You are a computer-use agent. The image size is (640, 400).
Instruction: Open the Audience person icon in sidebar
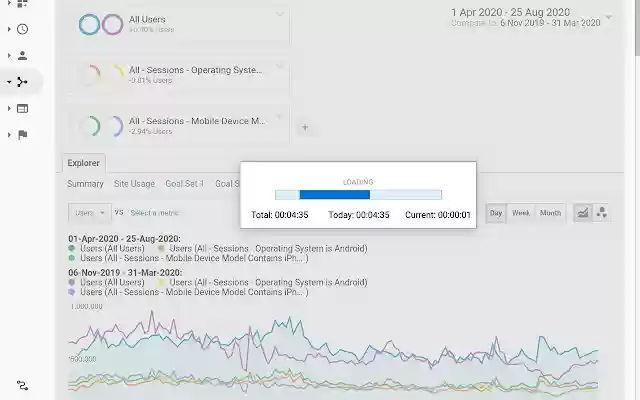coord(22,56)
